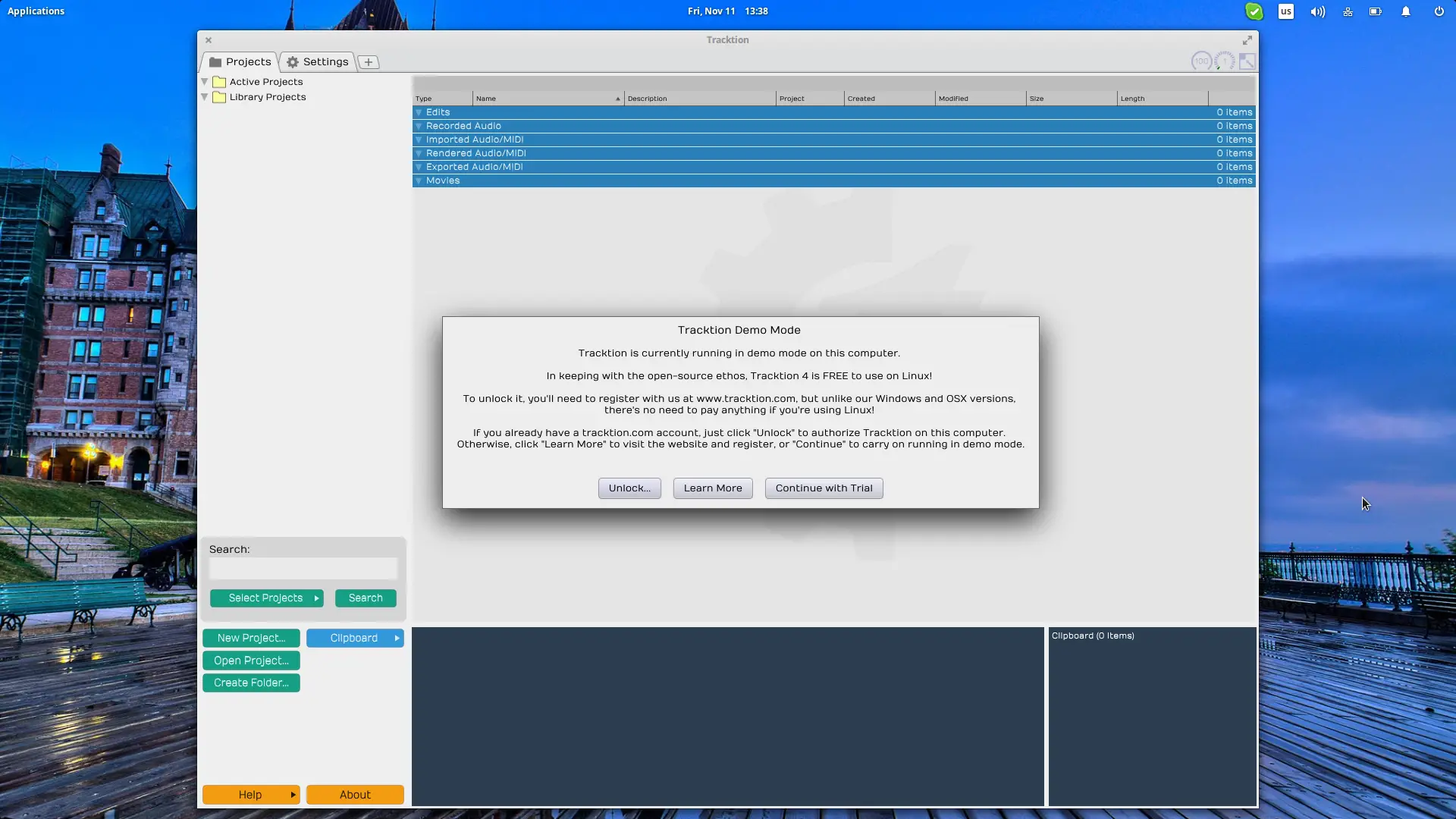Open the 'us' keyboard layout indicator
The width and height of the screenshot is (1456, 819).
click(1286, 11)
